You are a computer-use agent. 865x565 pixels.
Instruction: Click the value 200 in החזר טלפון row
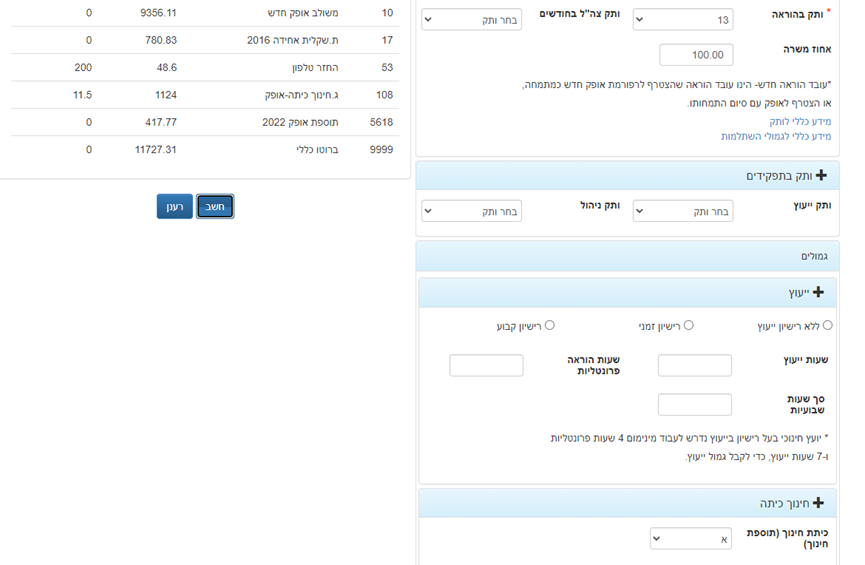tap(83, 67)
